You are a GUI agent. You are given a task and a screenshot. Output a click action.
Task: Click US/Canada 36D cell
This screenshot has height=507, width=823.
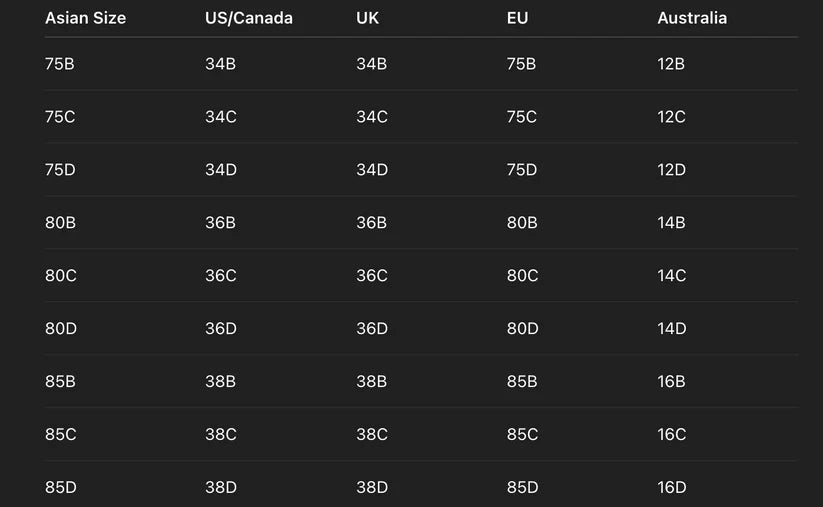point(221,329)
